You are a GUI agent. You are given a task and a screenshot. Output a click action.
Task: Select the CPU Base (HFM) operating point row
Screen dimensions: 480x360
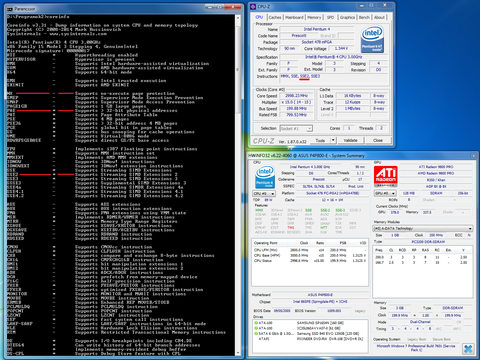click(310, 255)
